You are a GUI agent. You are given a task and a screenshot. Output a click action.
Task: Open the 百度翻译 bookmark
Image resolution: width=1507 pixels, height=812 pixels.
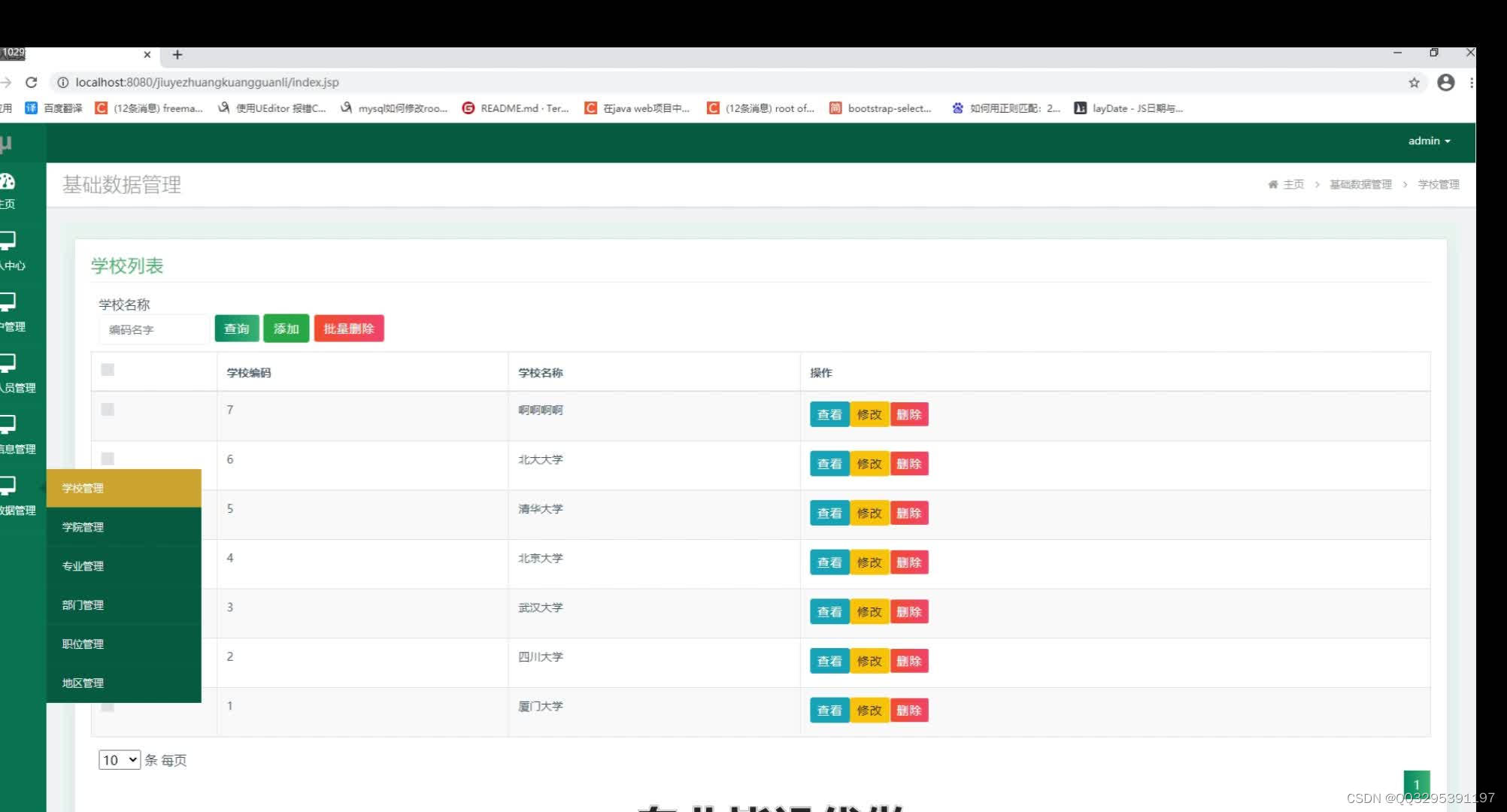(54, 108)
